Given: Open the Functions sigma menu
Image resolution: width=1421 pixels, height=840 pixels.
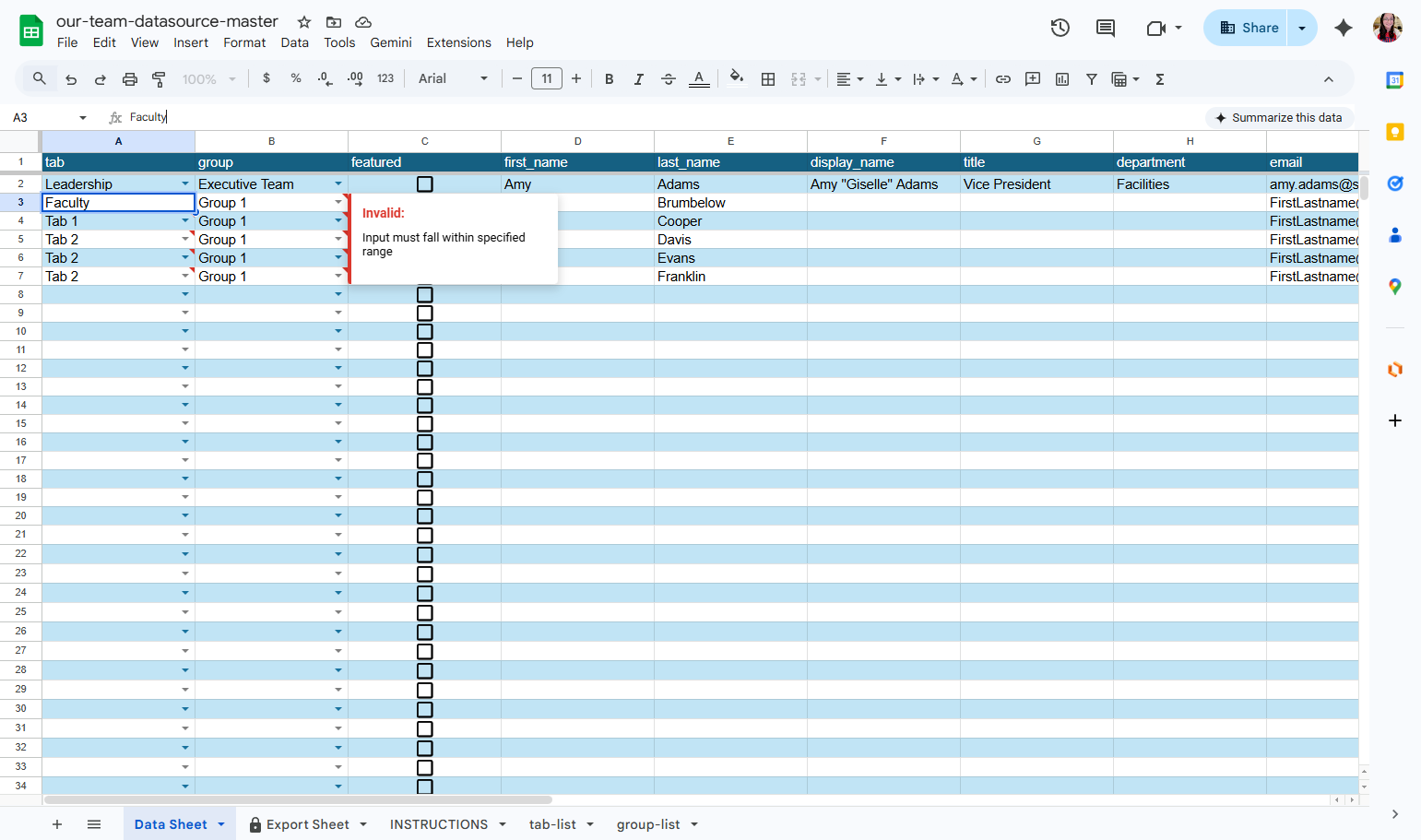Looking at the screenshot, I should coord(1160,79).
